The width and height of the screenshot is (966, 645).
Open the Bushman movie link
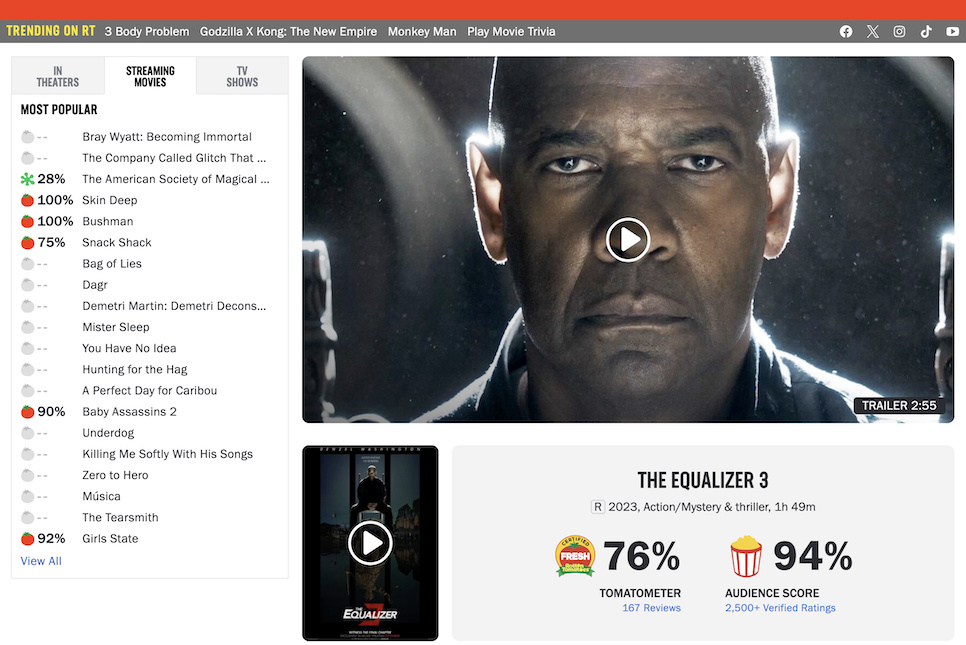(x=108, y=221)
